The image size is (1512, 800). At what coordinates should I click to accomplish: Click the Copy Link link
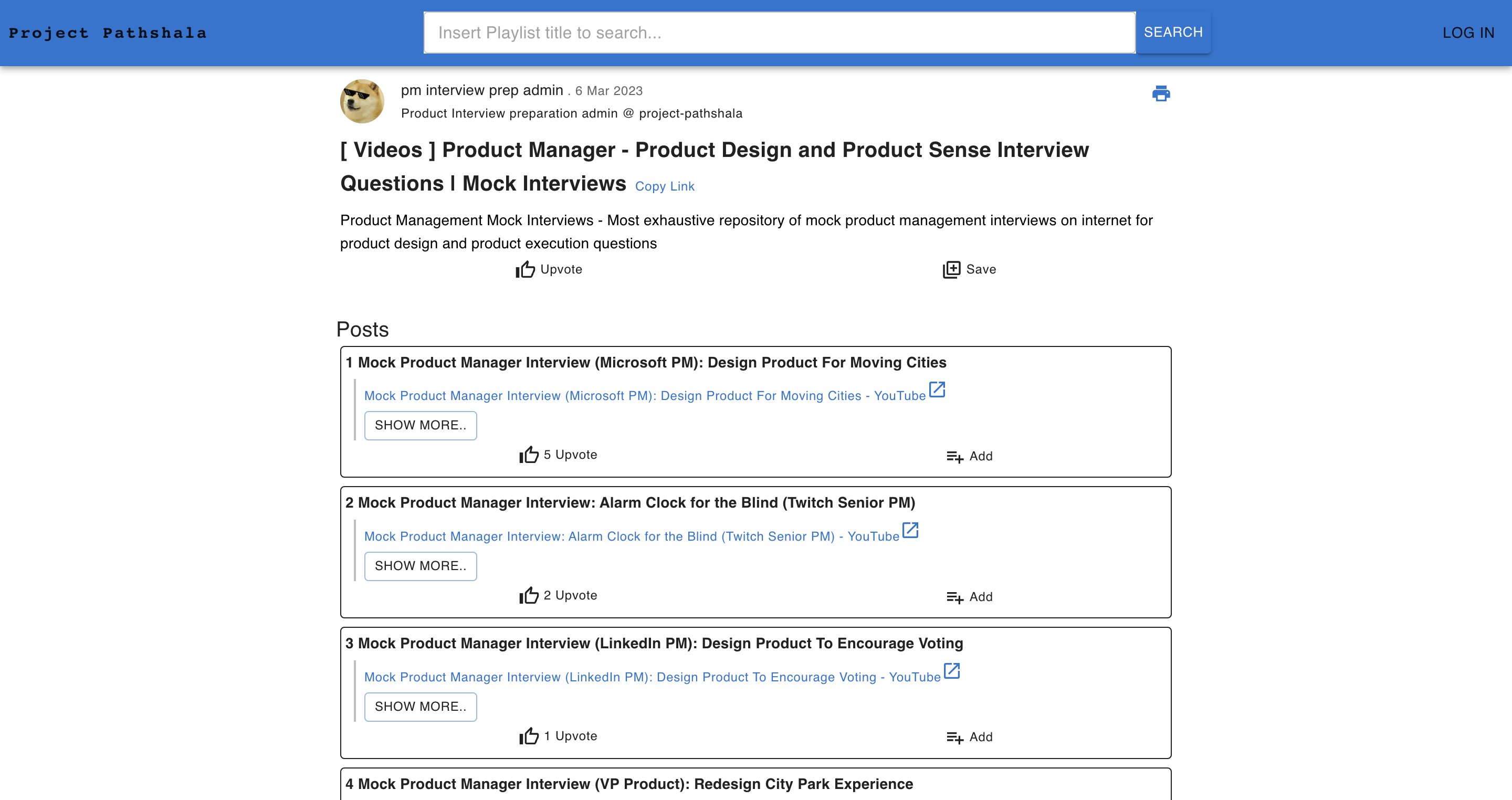[x=665, y=187]
